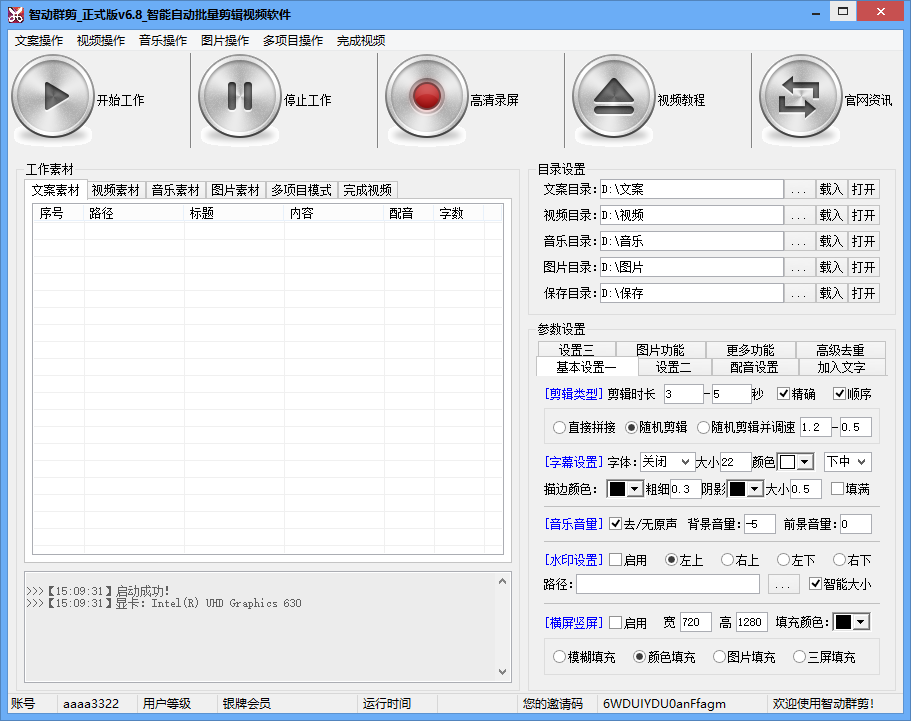Click the watermark 路径 input field
911x721 pixels.
pyautogui.click(x=668, y=583)
